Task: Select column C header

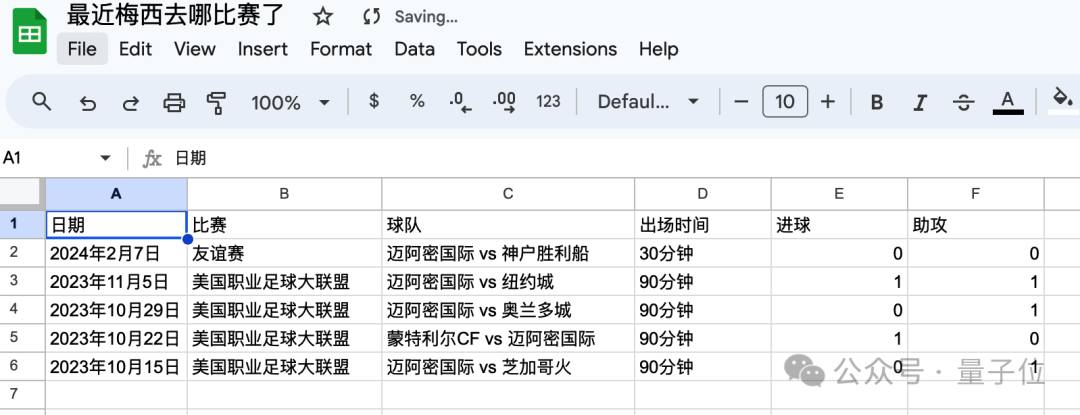Action: coord(508,194)
